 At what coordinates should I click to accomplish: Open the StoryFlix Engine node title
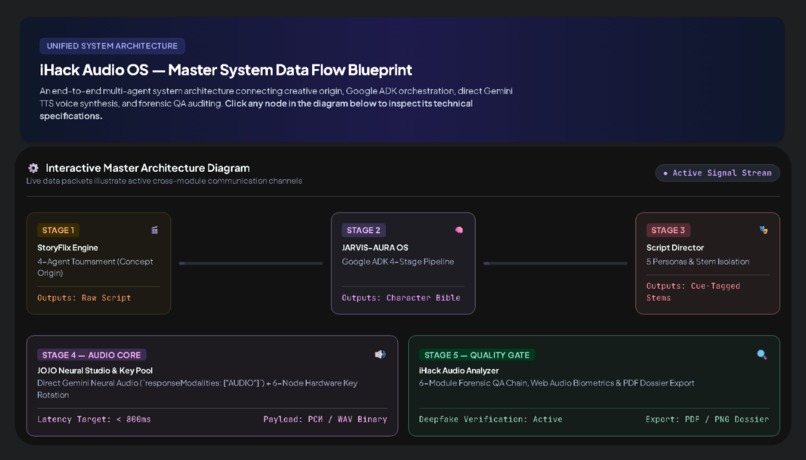pyautogui.click(x=67, y=248)
